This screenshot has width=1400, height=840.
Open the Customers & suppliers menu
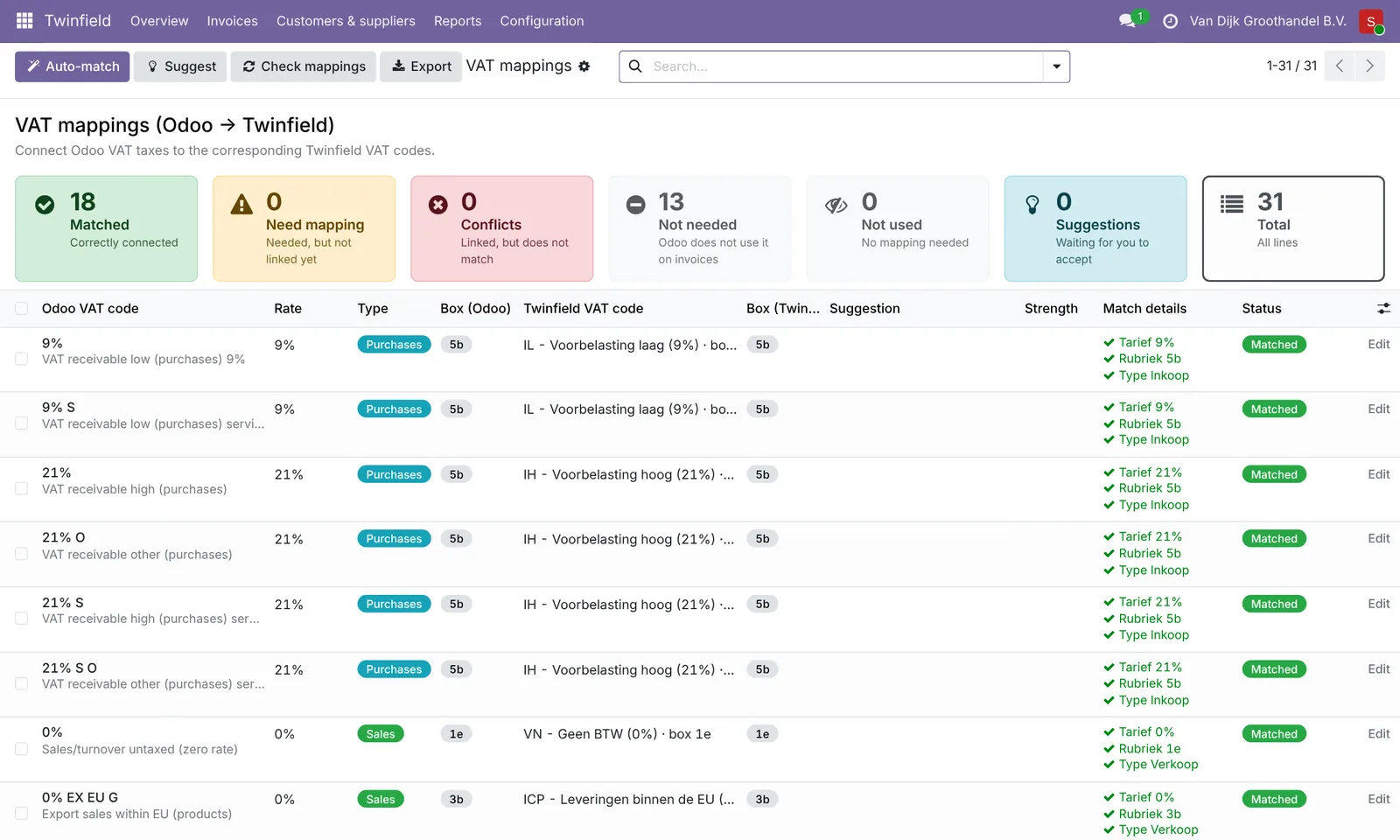346,21
